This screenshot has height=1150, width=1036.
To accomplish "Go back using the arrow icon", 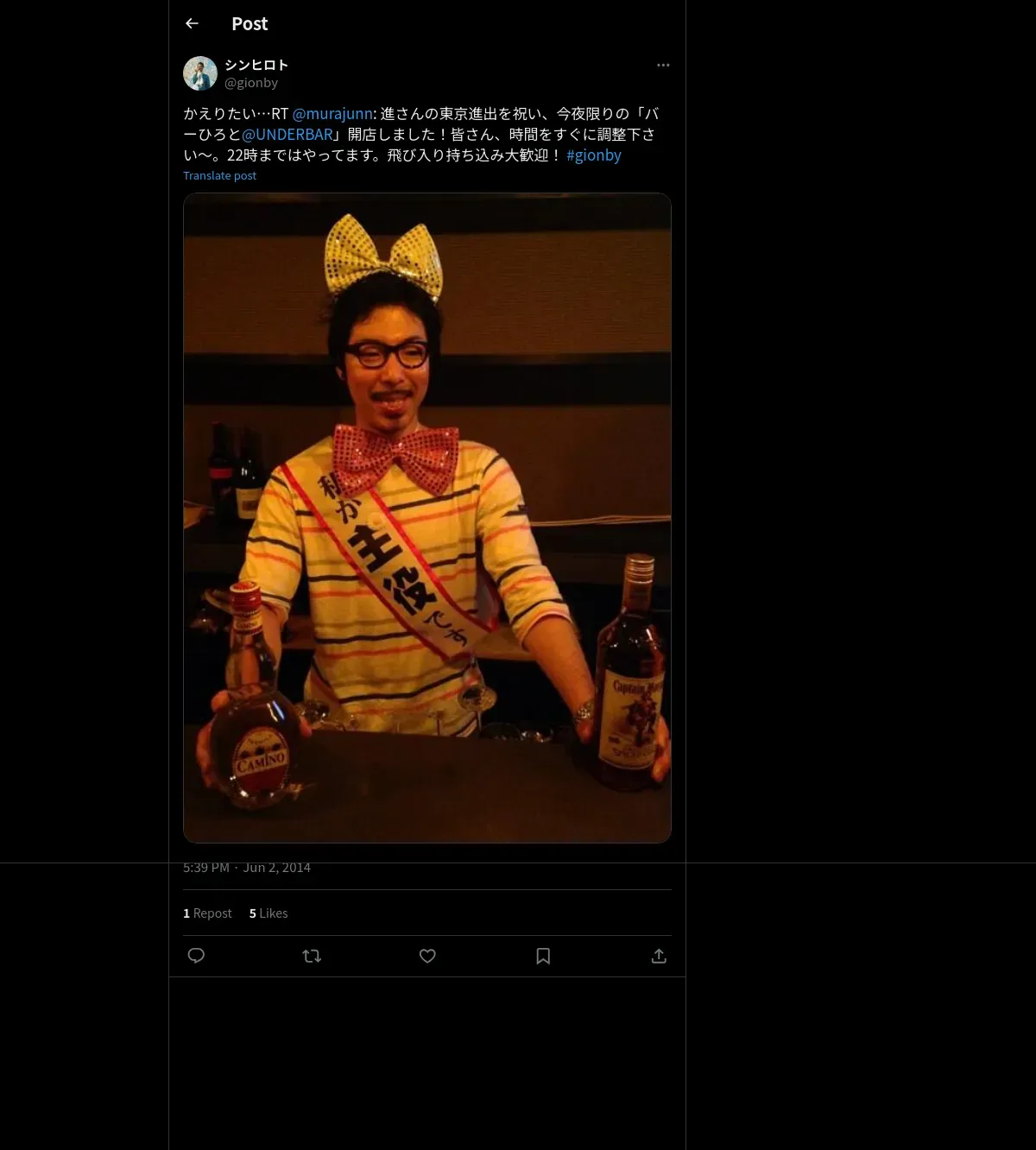I will [192, 23].
